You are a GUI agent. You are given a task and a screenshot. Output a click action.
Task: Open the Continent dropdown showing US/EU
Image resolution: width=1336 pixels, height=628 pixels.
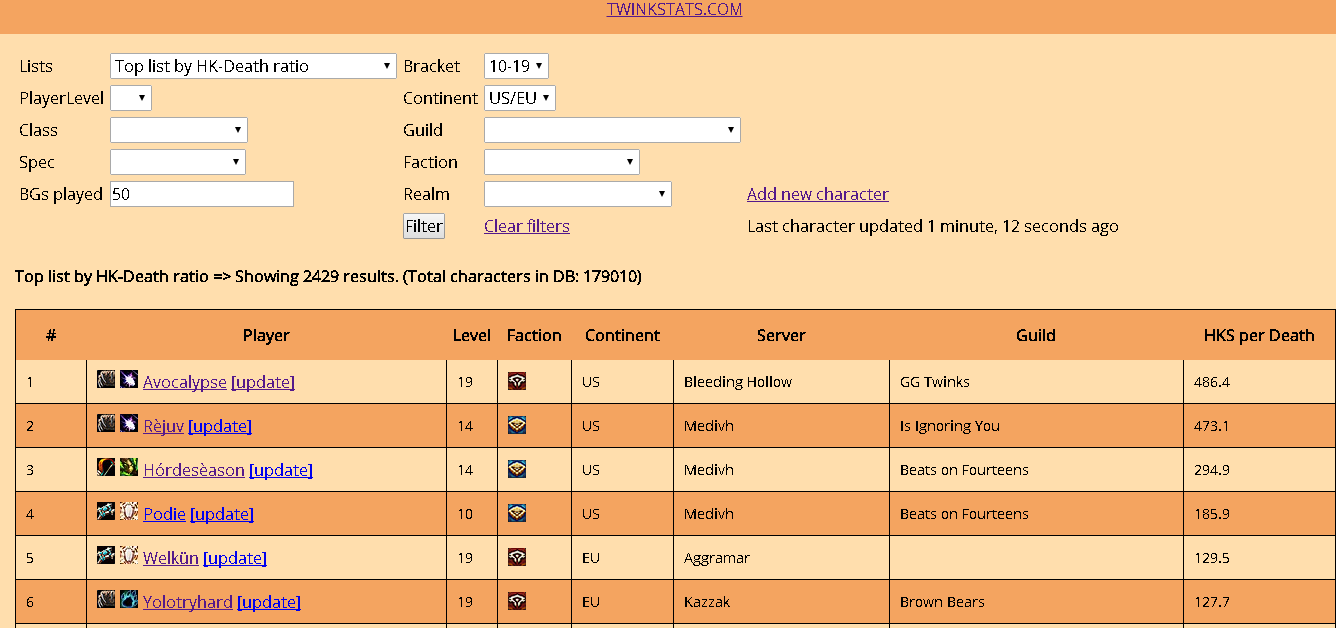point(519,98)
